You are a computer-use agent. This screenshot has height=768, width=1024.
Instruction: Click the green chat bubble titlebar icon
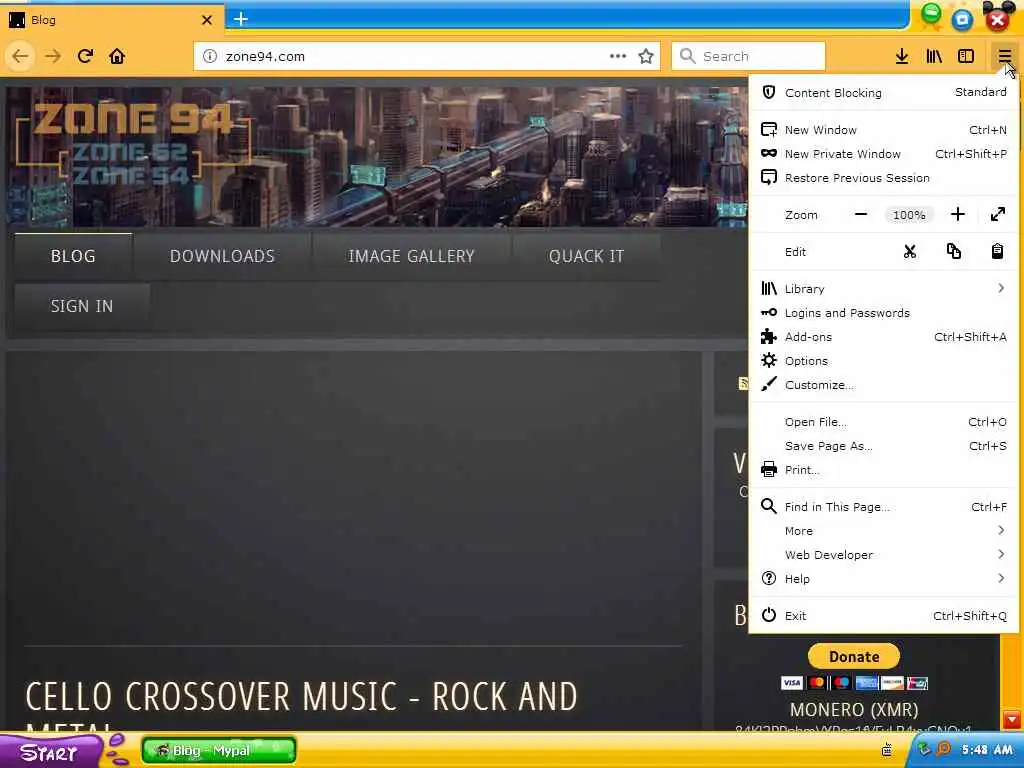pos(931,16)
